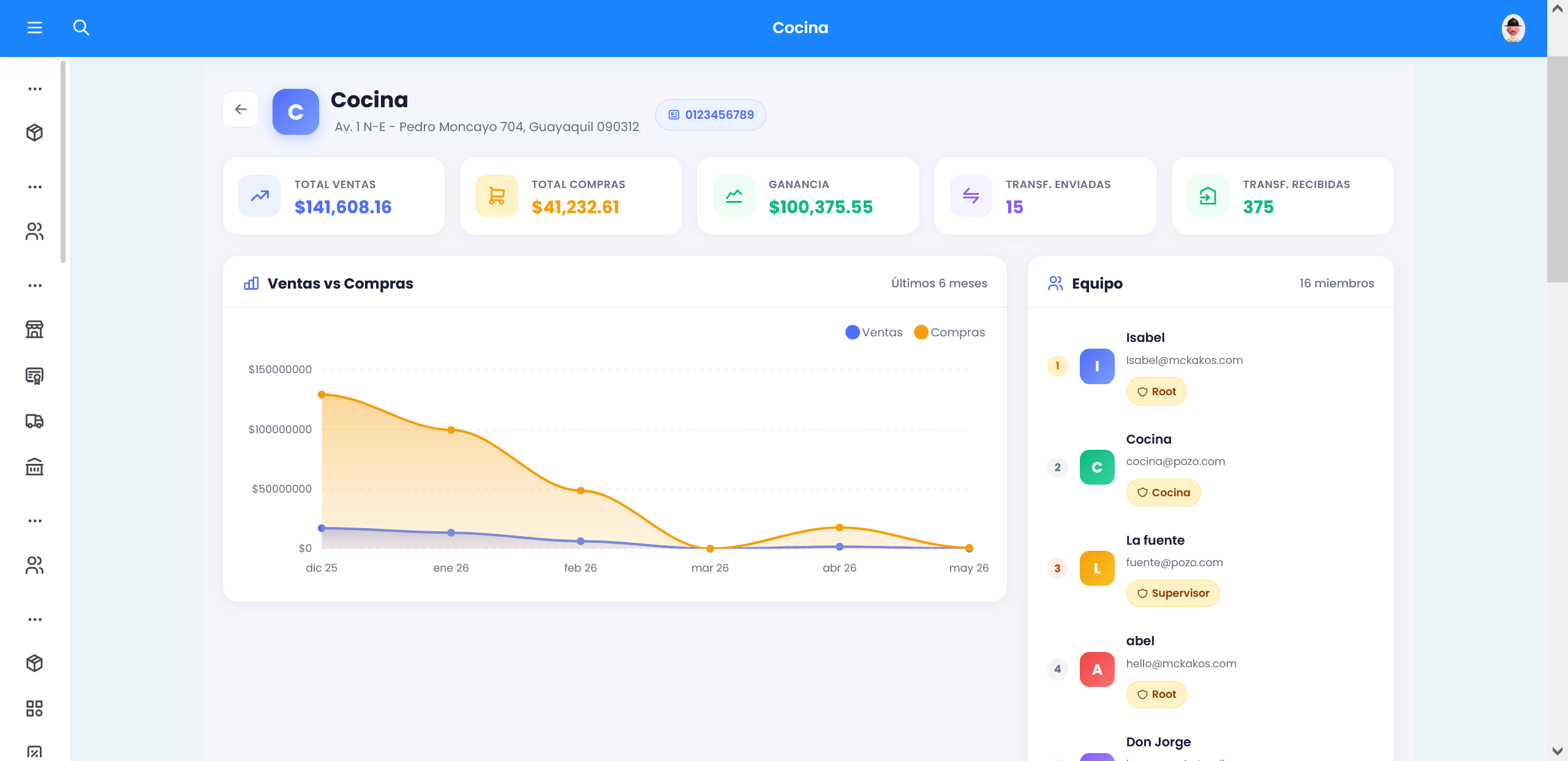Toggle the Ventas legend series

[x=874, y=332]
